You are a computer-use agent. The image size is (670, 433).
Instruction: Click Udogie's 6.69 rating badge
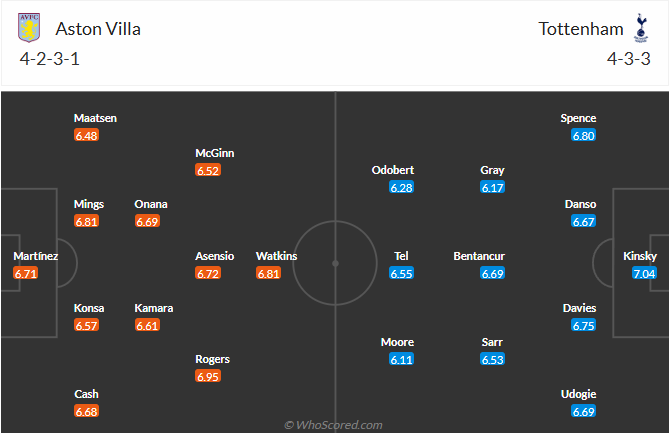(x=584, y=411)
